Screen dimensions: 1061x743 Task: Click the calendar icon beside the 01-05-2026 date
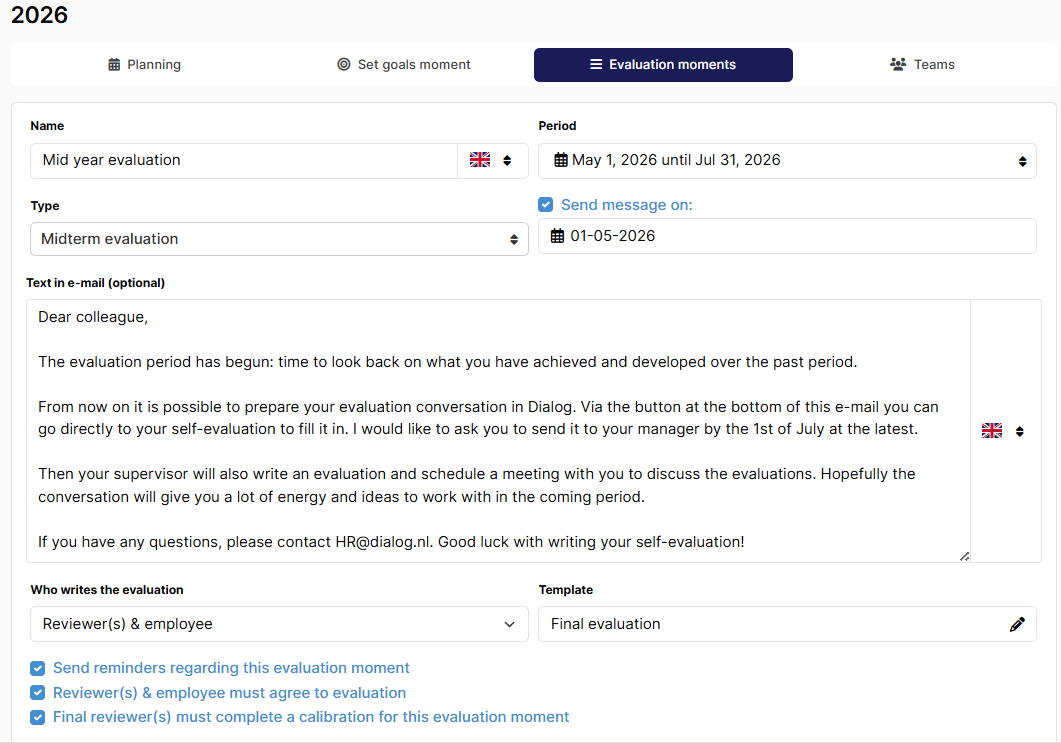point(558,236)
